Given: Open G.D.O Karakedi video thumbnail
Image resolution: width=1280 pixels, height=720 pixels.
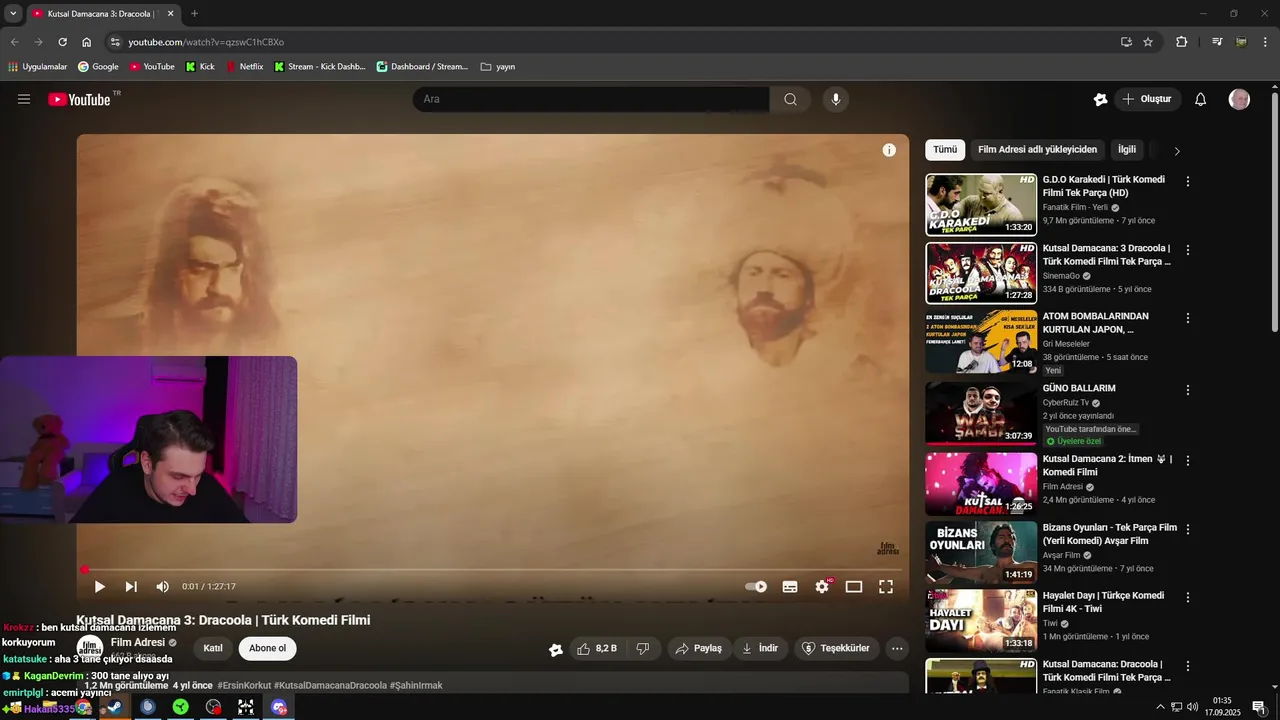Looking at the screenshot, I should click(x=981, y=205).
